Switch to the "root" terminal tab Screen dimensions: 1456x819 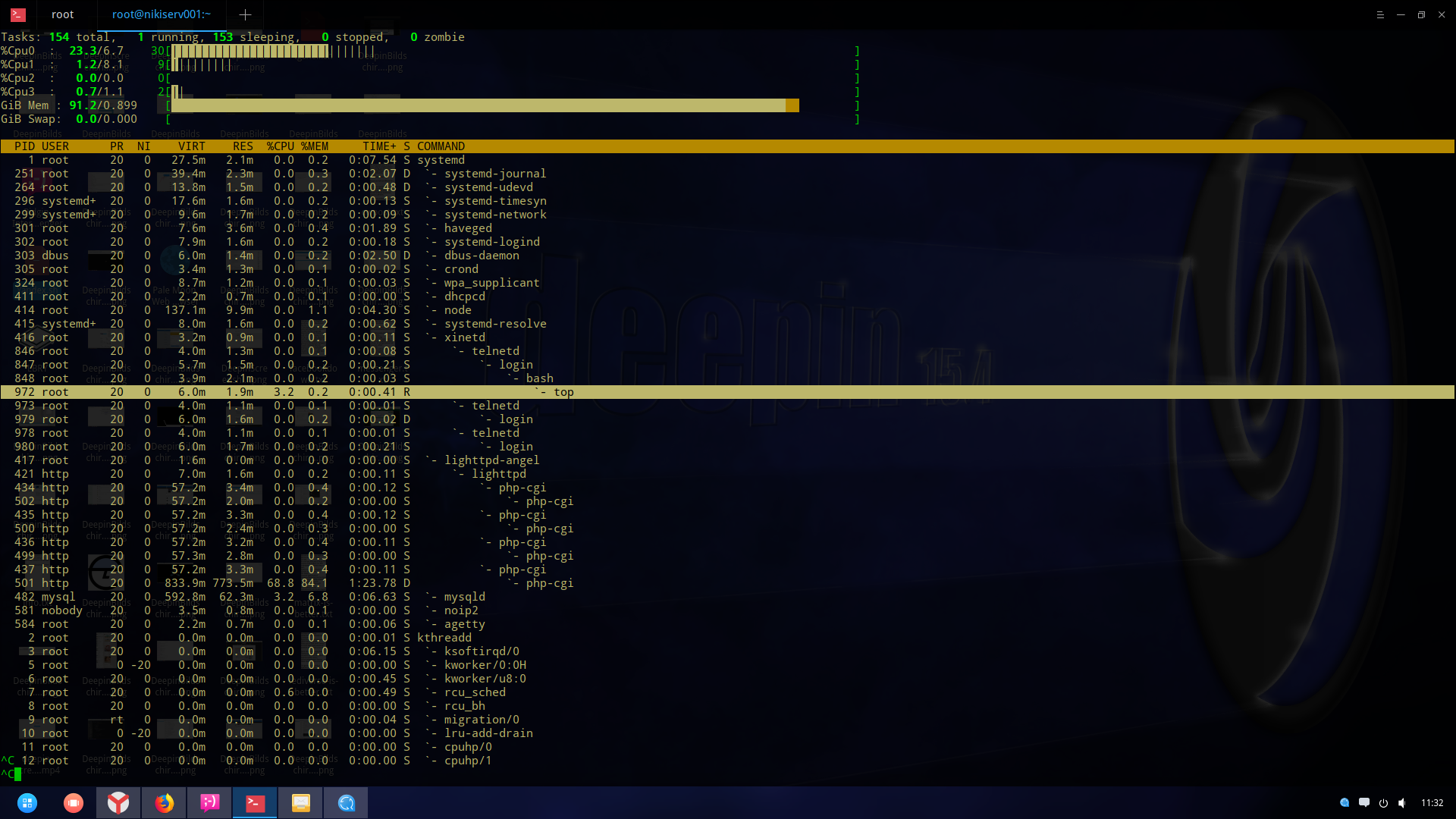(62, 14)
